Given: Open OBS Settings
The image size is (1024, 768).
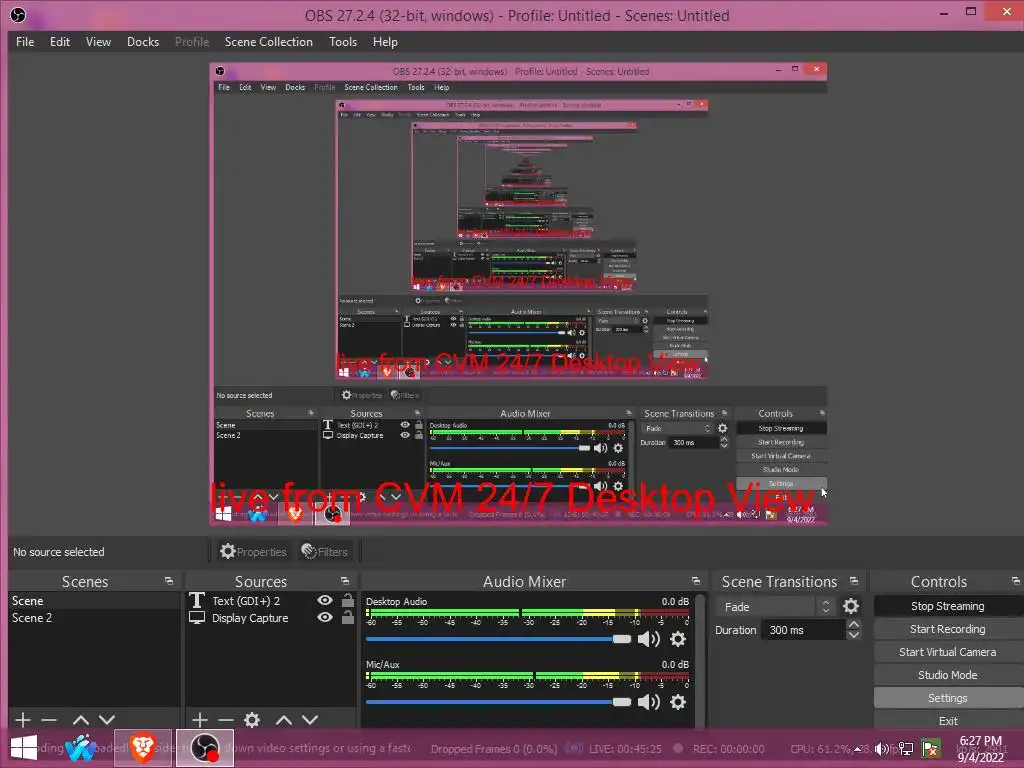Looking at the screenshot, I should (x=948, y=698).
